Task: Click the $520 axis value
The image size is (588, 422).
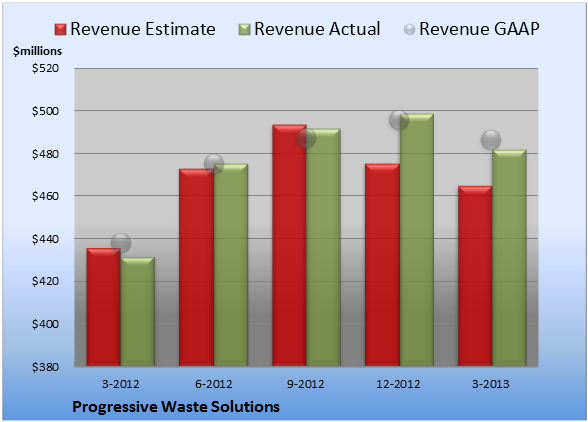Action: (45, 68)
